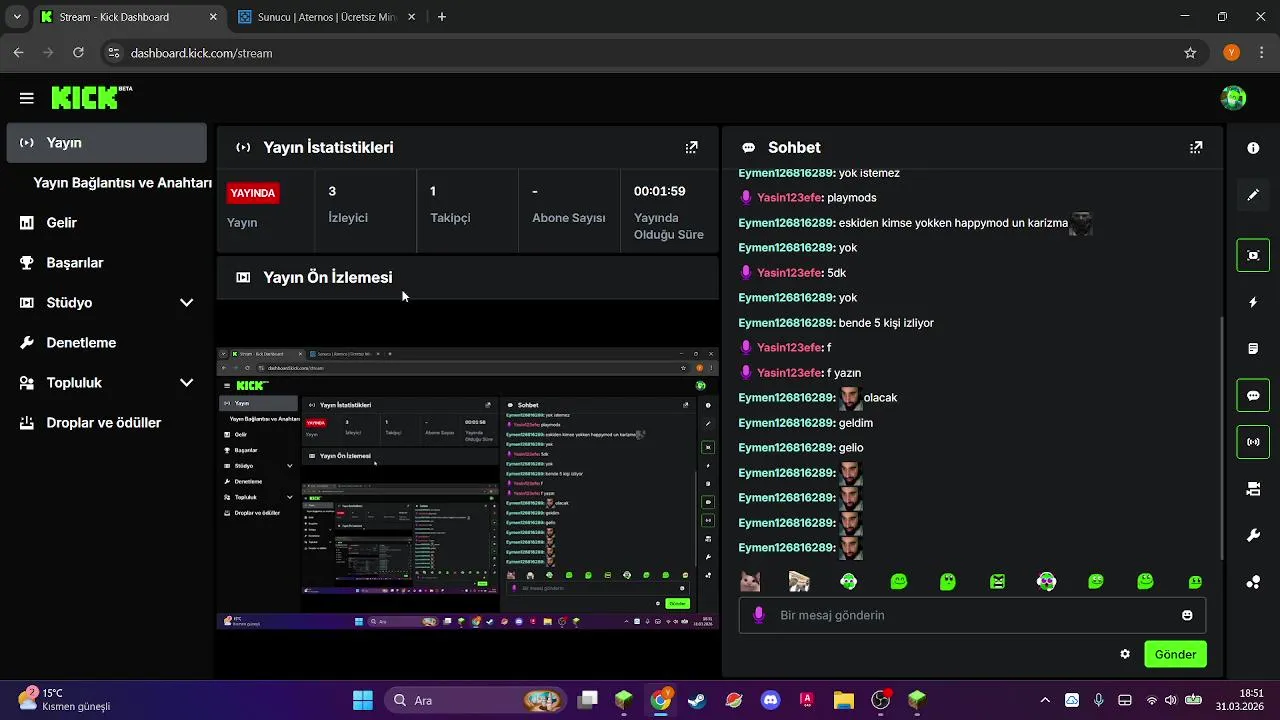
Task: Open the tab search dropdown arrow
Action: [16, 17]
